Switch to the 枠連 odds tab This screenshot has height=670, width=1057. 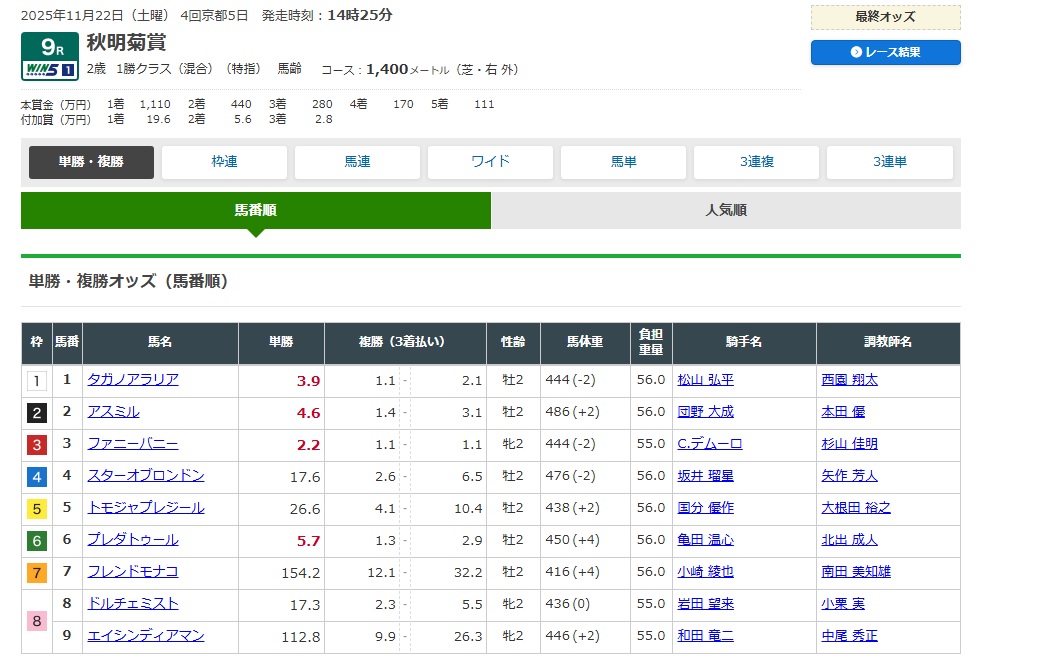(x=224, y=162)
